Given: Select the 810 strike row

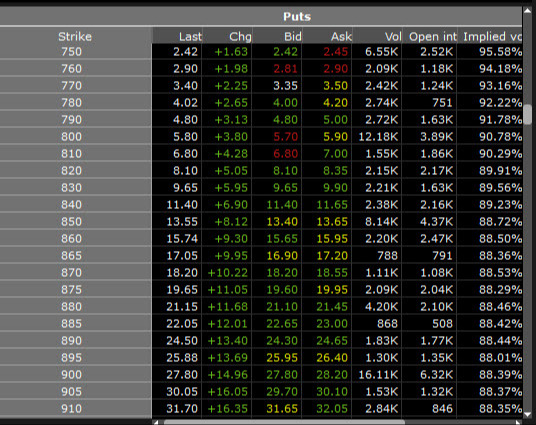Looking at the screenshot, I should tap(261, 154).
